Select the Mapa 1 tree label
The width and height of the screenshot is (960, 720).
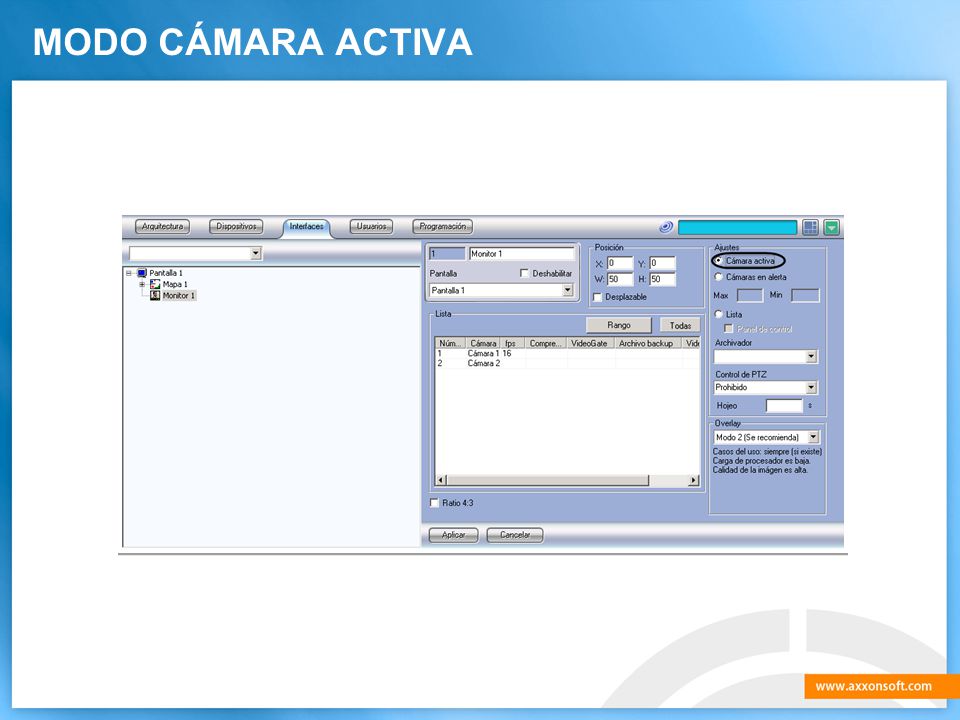point(175,284)
